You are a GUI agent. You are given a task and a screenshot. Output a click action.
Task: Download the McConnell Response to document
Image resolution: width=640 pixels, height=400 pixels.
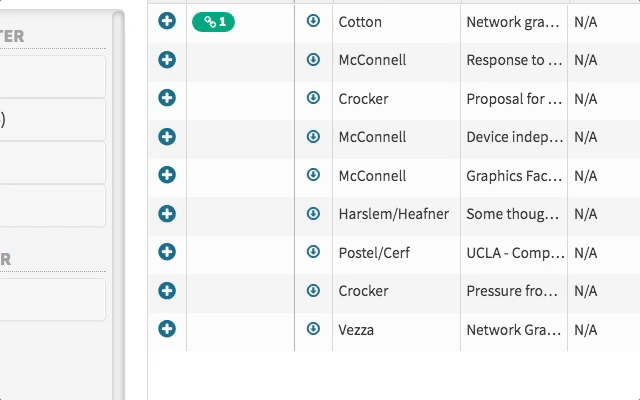click(x=313, y=60)
